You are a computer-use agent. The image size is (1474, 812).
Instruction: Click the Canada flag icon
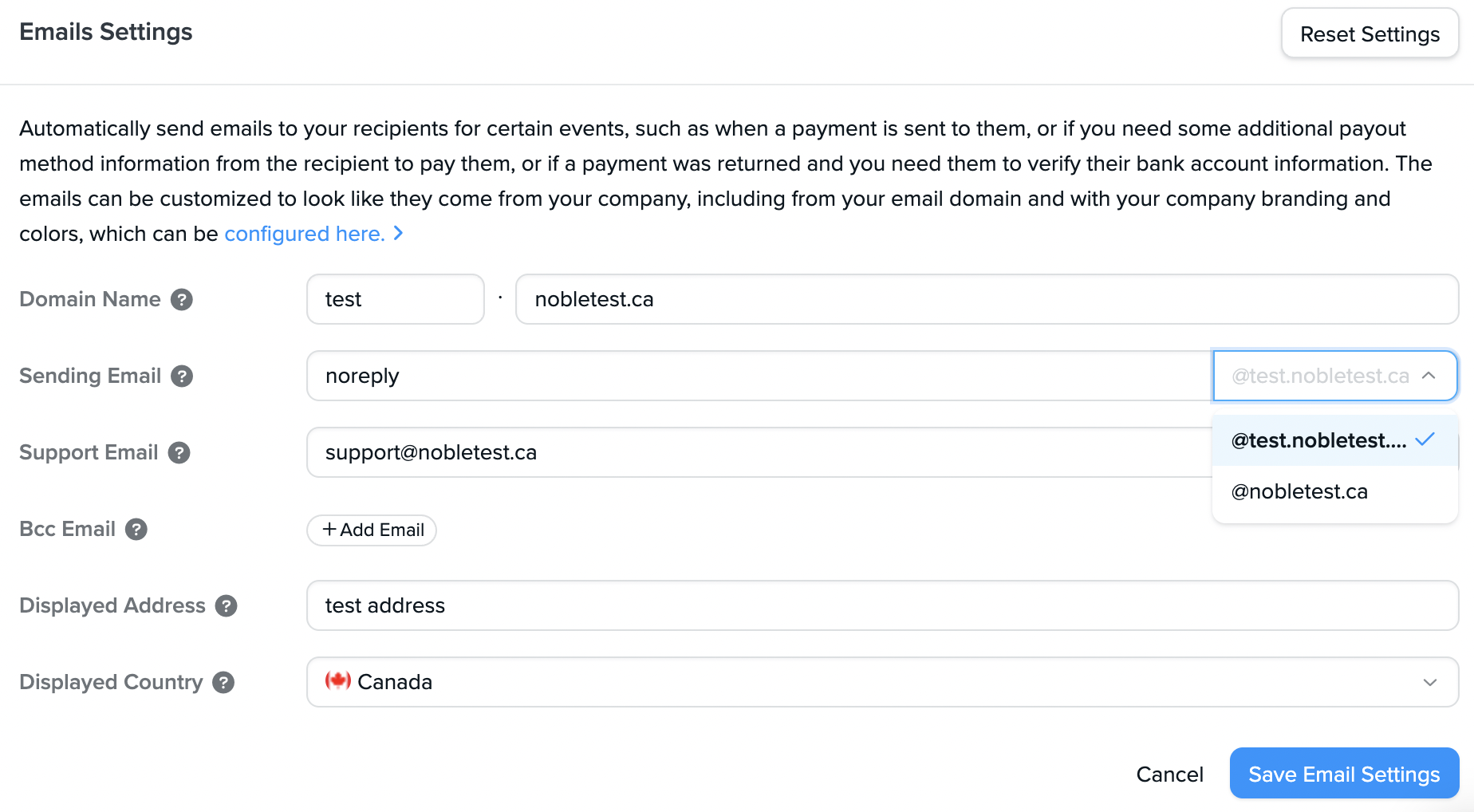click(338, 681)
